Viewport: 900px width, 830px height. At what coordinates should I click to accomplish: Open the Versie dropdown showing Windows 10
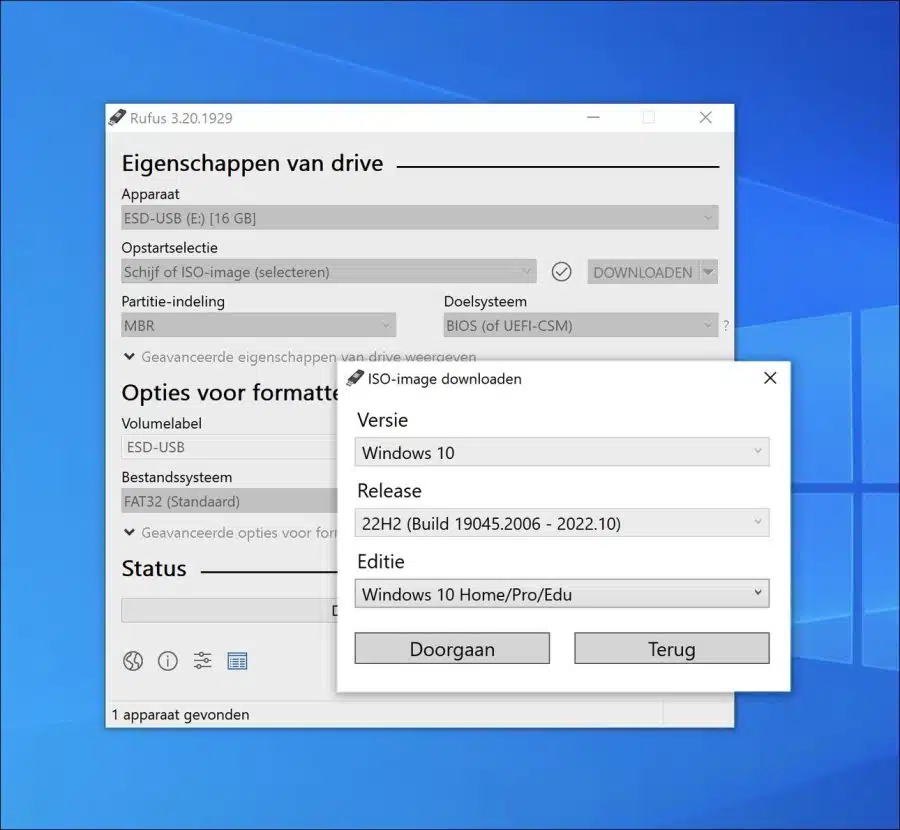(562, 452)
